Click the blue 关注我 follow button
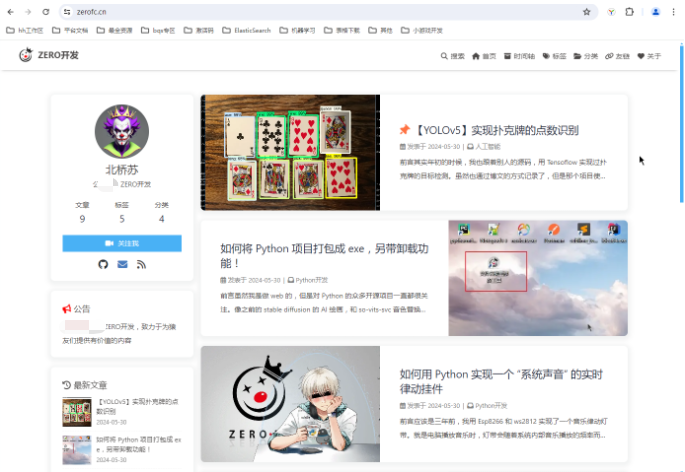Screen dimensions: 685x472 click(x=122, y=243)
